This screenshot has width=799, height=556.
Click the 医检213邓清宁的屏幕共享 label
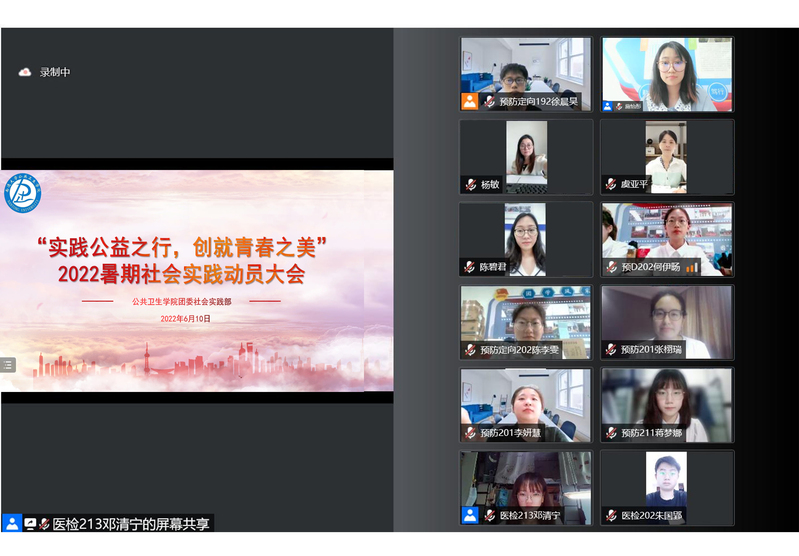pyautogui.click(x=131, y=523)
